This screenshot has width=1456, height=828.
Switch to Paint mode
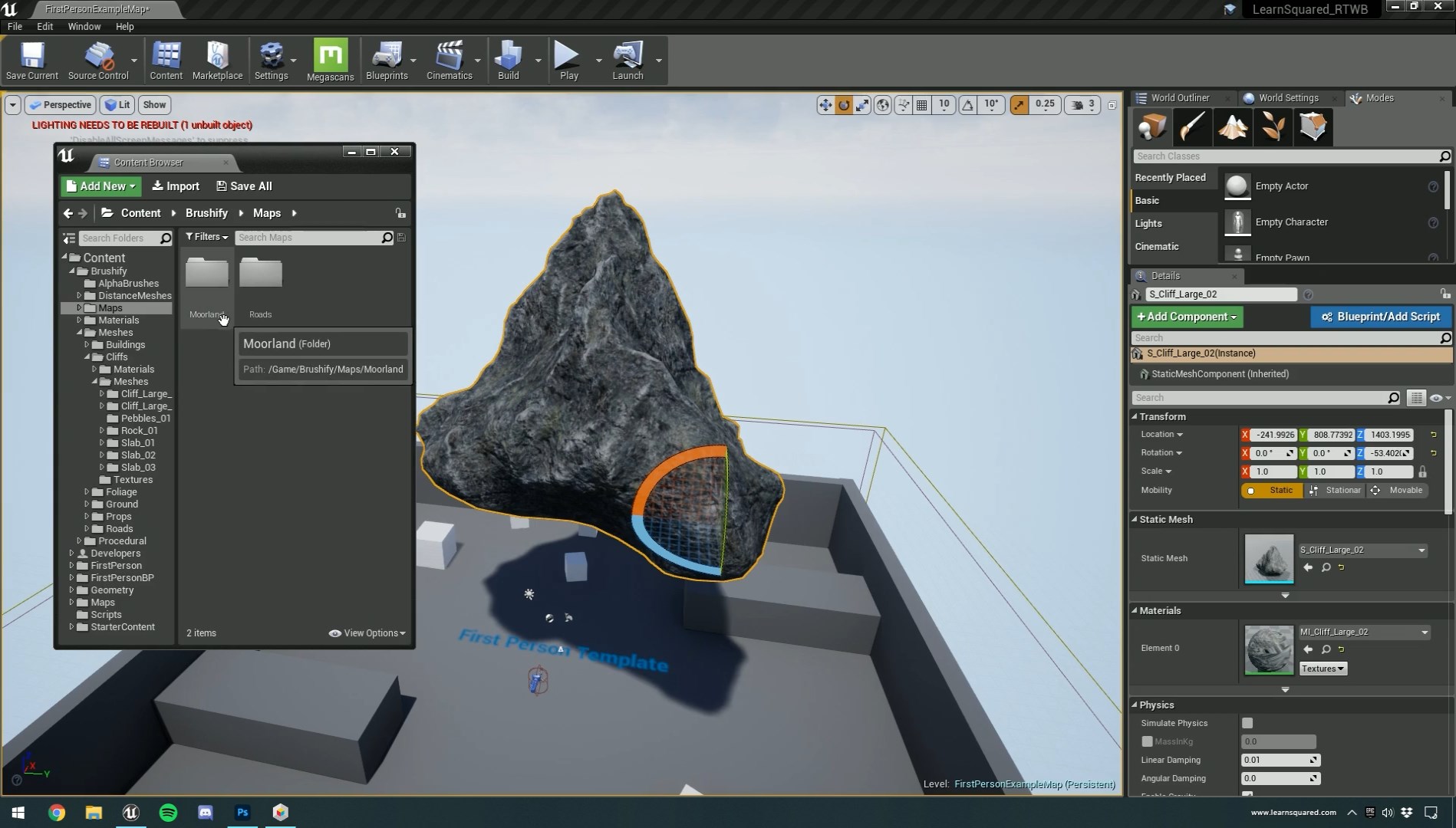(1192, 127)
